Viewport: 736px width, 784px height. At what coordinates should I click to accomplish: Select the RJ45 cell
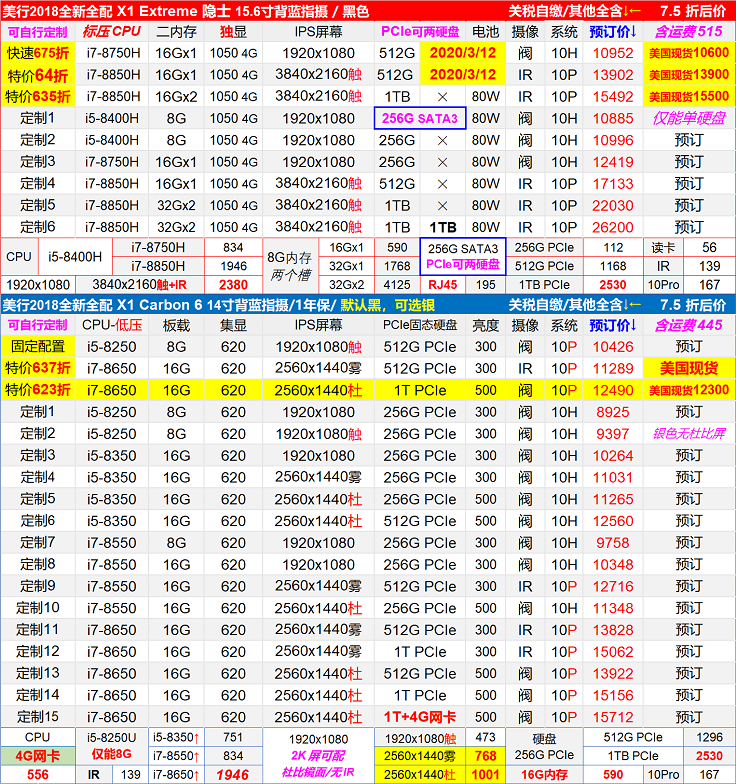click(442, 285)
